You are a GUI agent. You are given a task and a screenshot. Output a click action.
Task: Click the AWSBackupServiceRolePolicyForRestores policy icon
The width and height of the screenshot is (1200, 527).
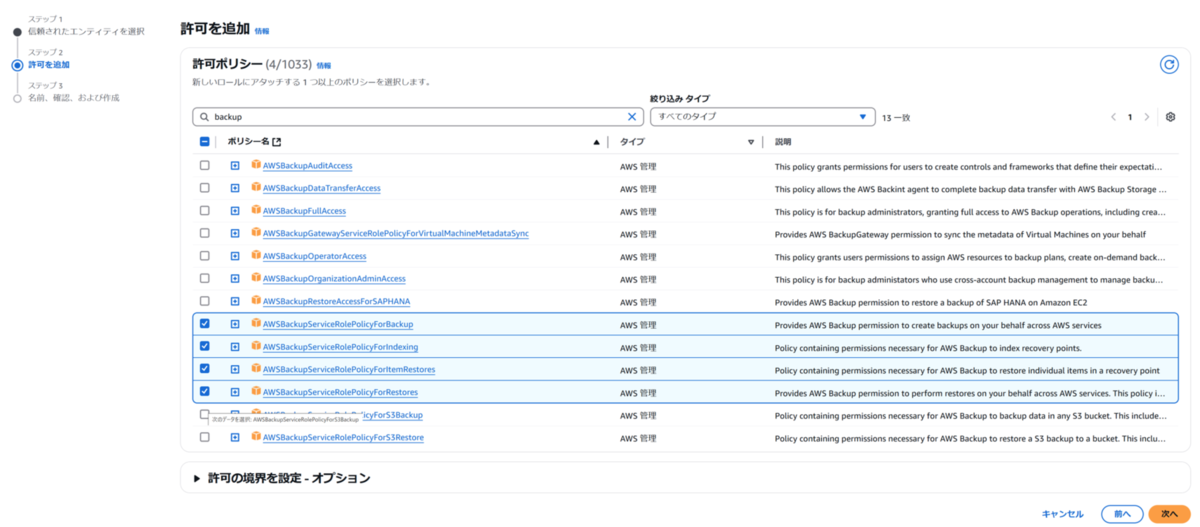coord(256,391)
